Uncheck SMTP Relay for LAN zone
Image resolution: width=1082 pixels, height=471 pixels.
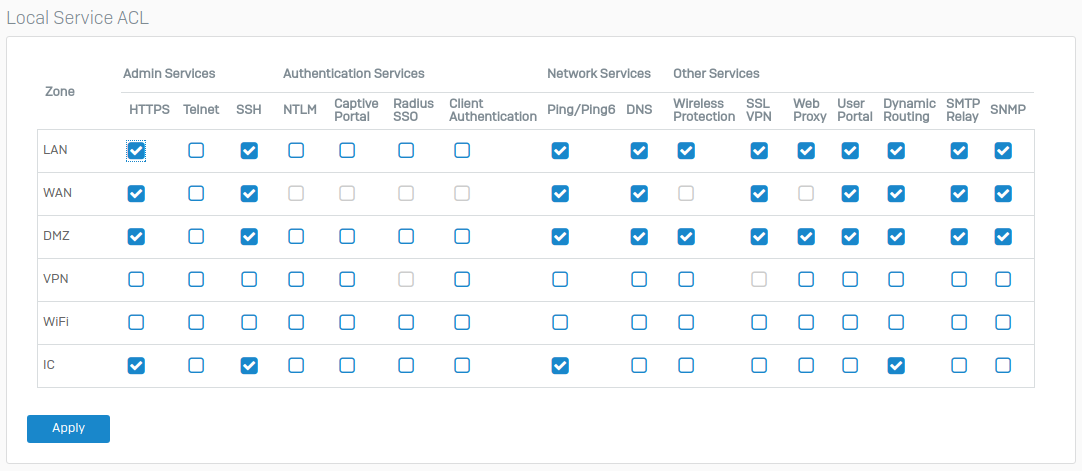point(958,150)
